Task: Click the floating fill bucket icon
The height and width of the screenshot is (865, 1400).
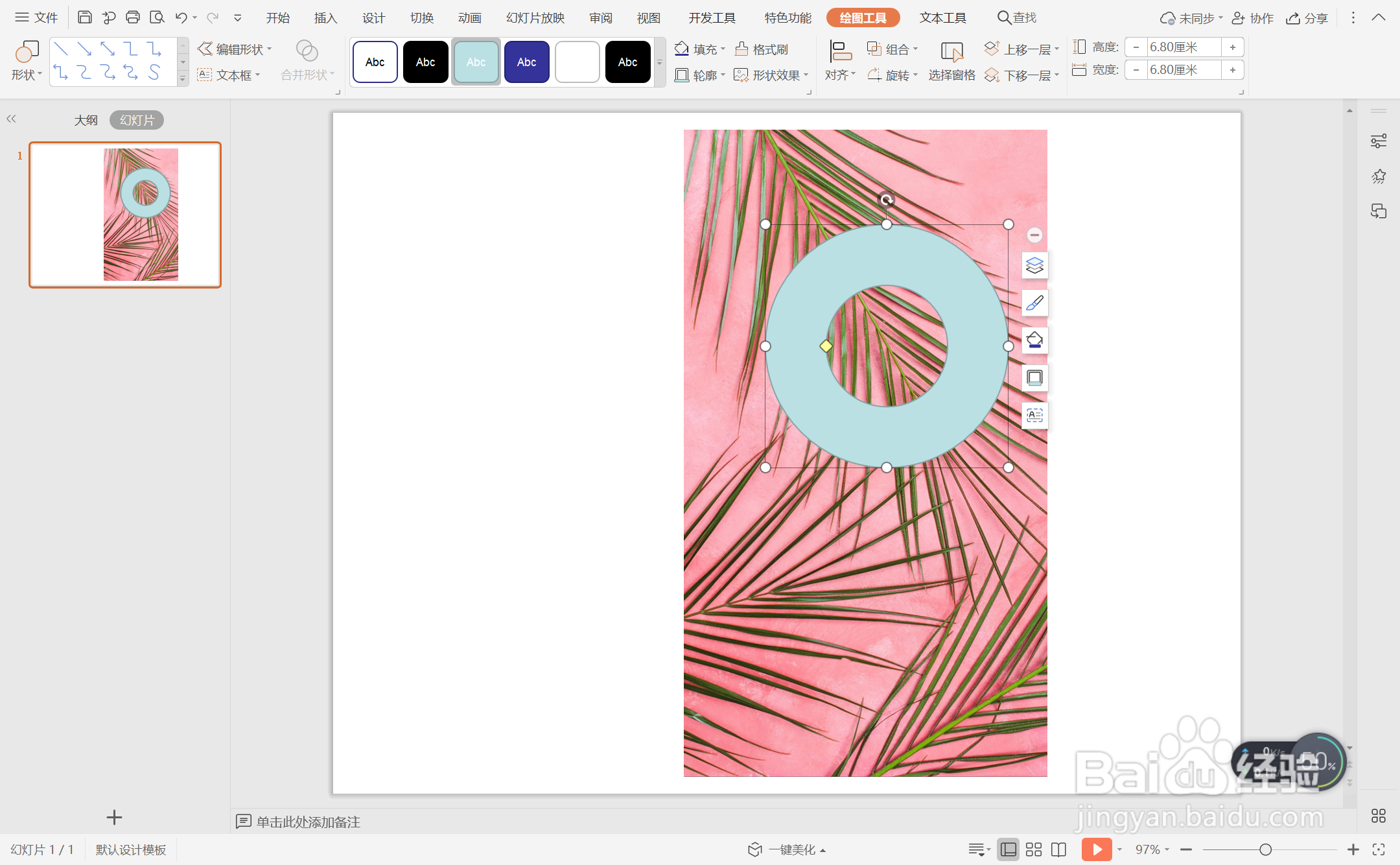Action: coord(1034,340)
